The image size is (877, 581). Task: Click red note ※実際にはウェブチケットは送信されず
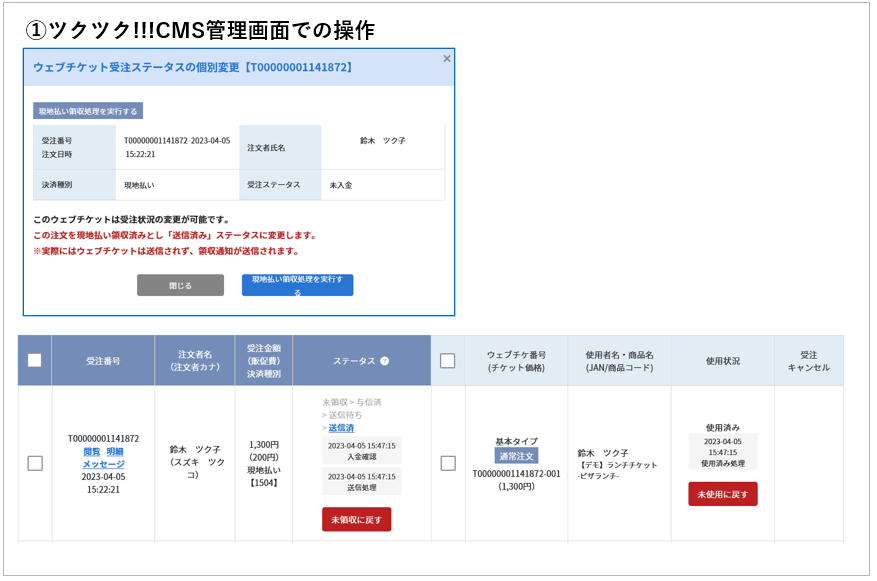tap(166, 251)
